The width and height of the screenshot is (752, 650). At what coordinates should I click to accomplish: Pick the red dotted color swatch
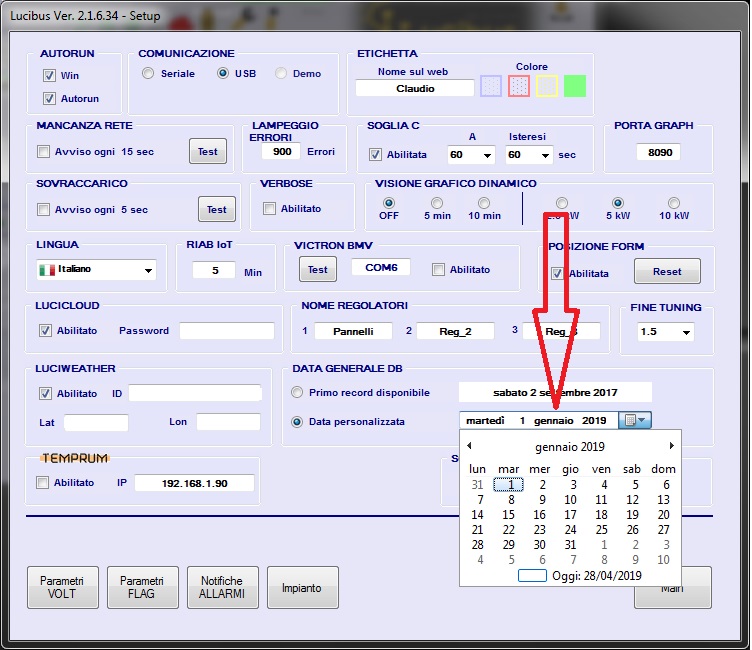click(x=519, y=86)
